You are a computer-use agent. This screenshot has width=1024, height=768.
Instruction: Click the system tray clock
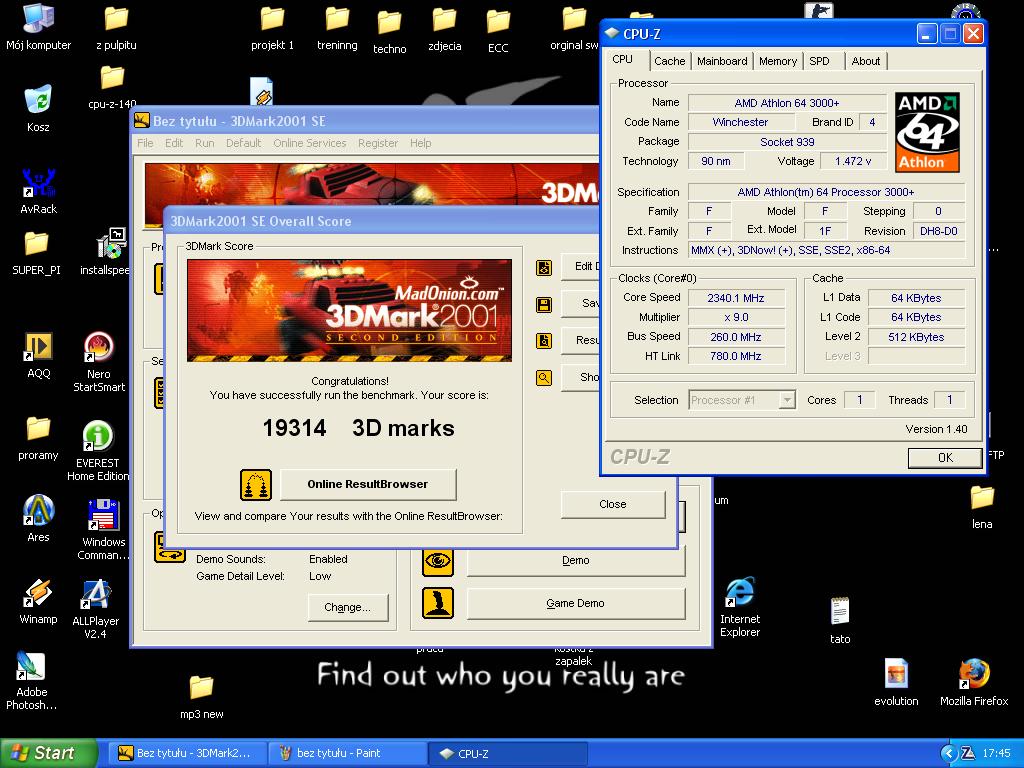997,754
